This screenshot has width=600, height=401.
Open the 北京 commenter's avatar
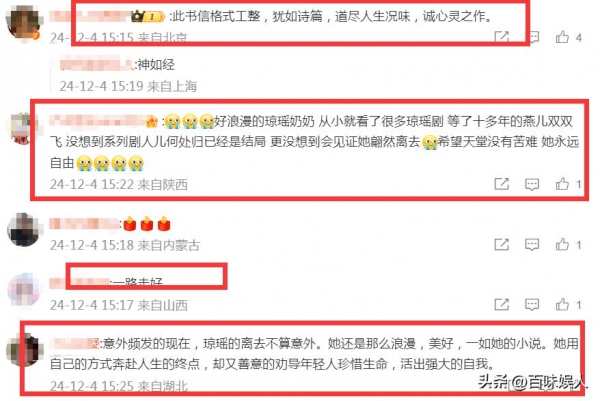(x=24, y=23)
